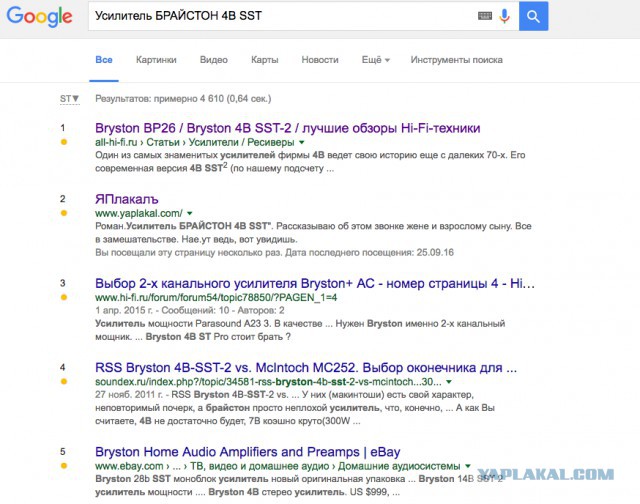Click the blue search magnifier button
Viewport: 640px width, 504px height.
click(x=533, y=16)
